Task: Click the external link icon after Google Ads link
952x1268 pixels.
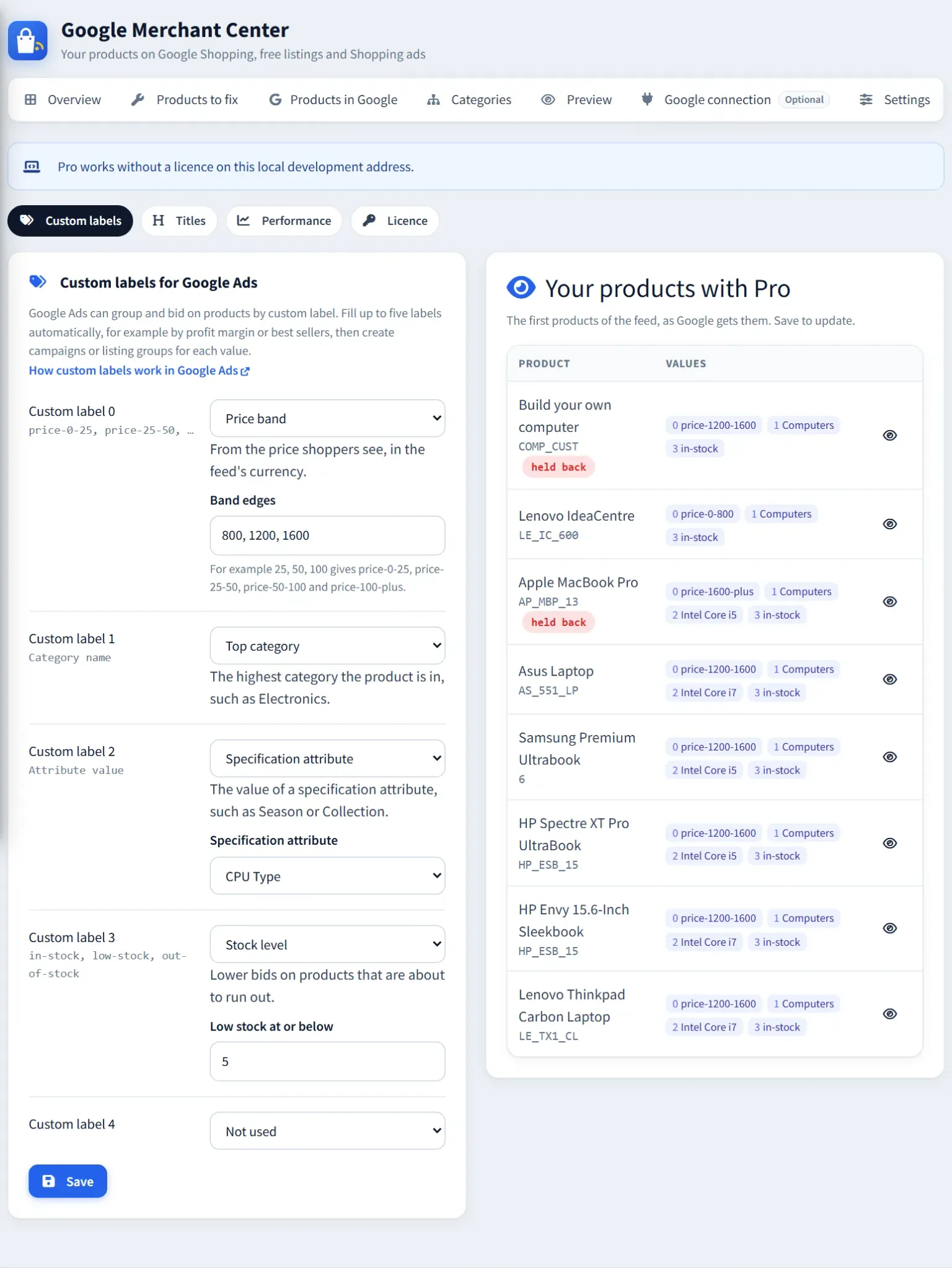Action: pos(245,371)
